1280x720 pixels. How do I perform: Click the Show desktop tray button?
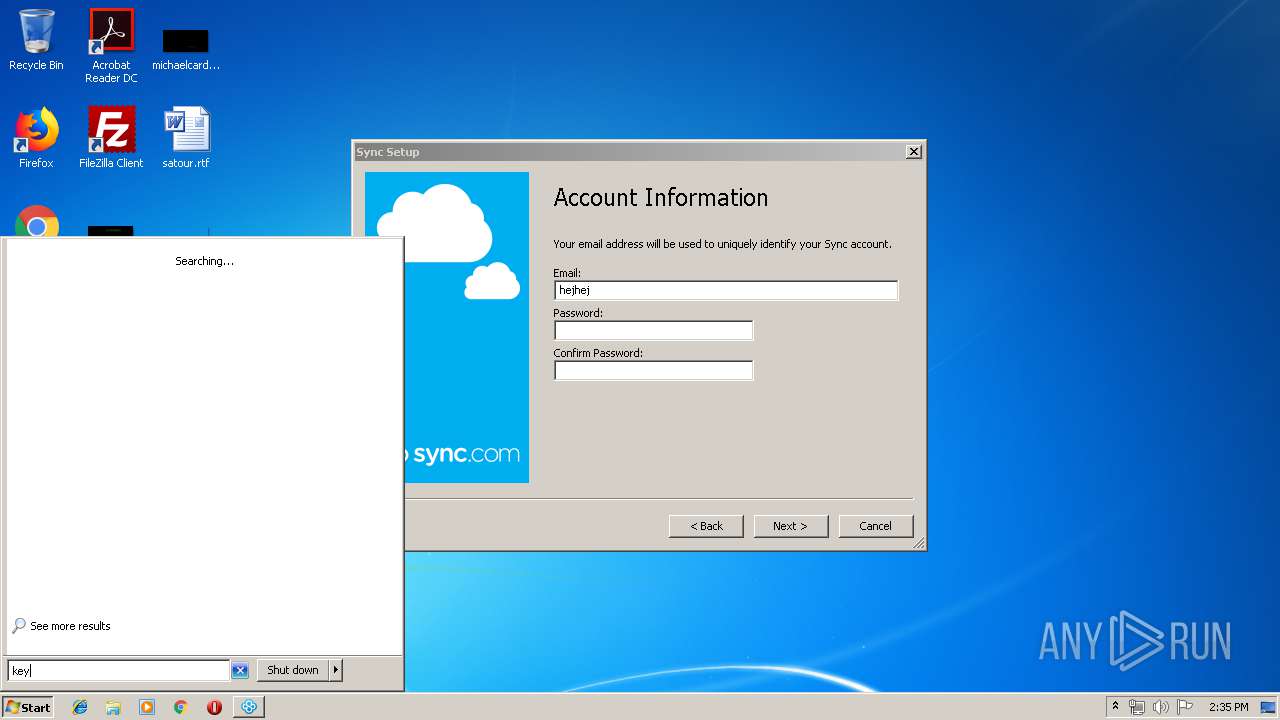(1269, 707)
